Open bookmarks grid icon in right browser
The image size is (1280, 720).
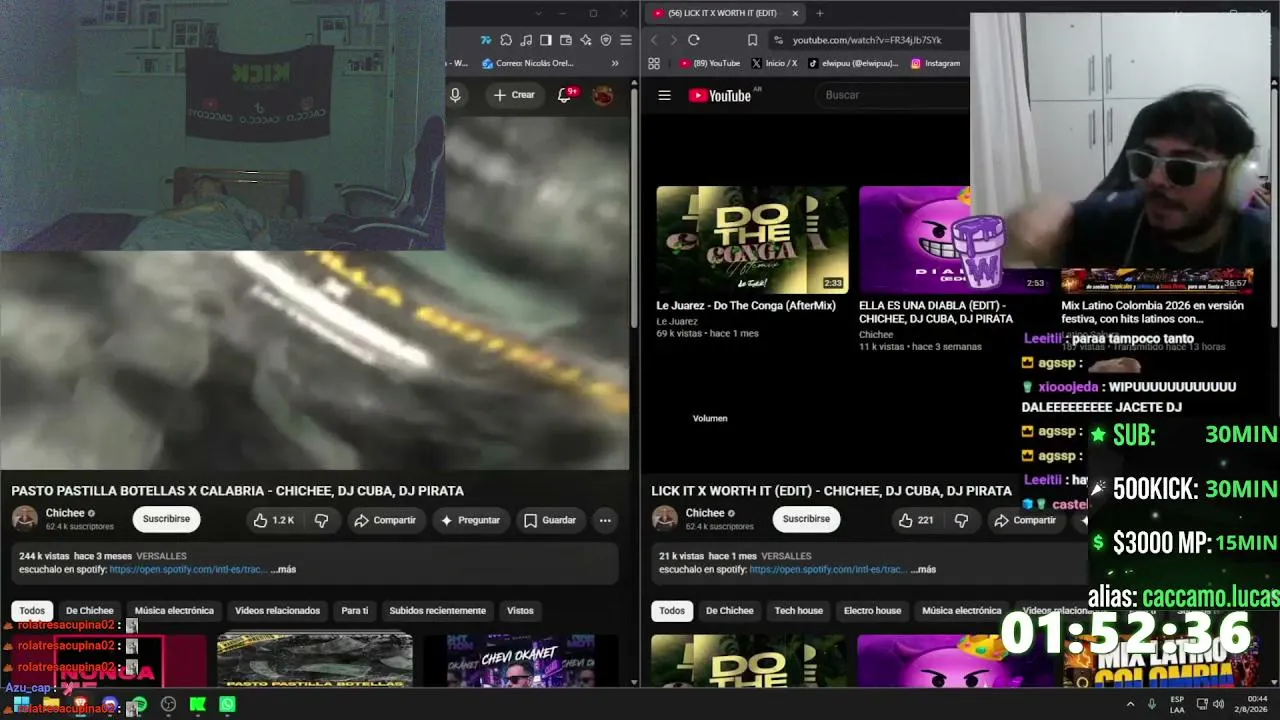click(x=654, y=63)
